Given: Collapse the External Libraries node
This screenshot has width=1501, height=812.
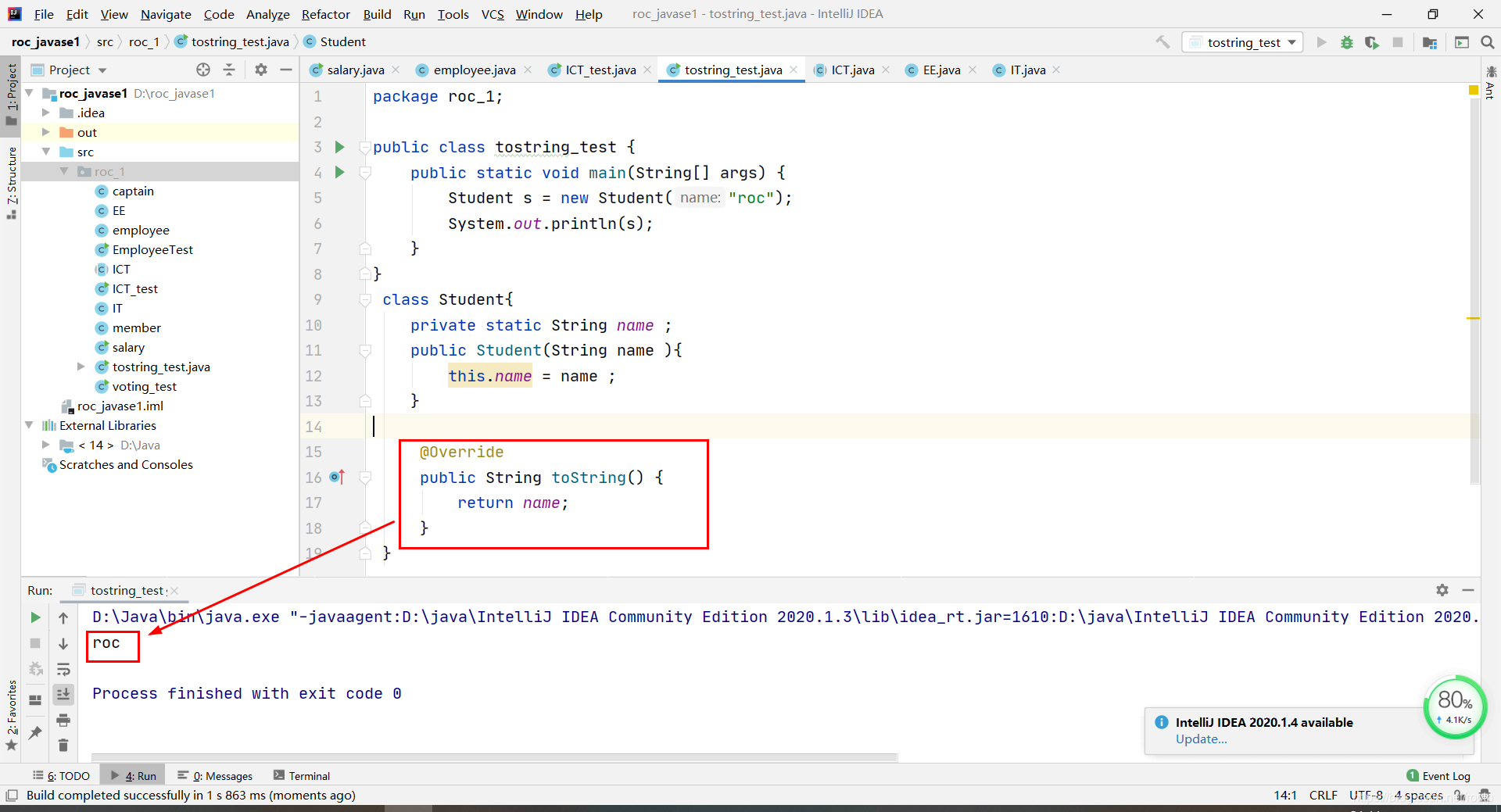Looking at the screenshot, I should click(29, 425).
